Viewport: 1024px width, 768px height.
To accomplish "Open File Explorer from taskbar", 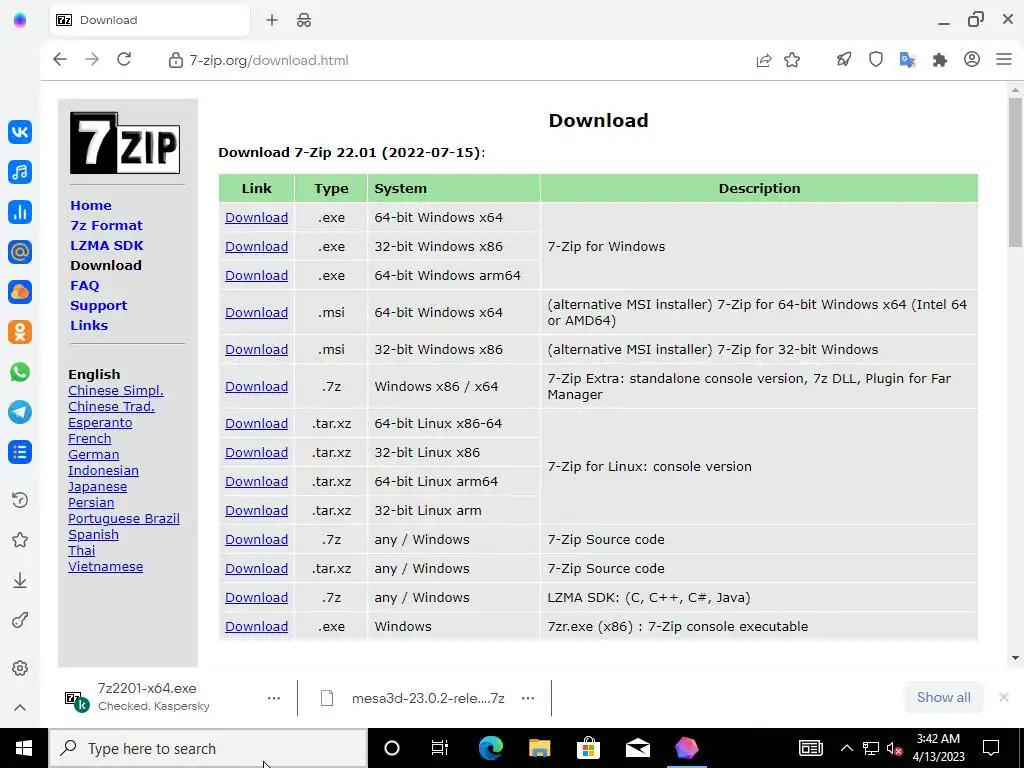I will pos(539,748).
